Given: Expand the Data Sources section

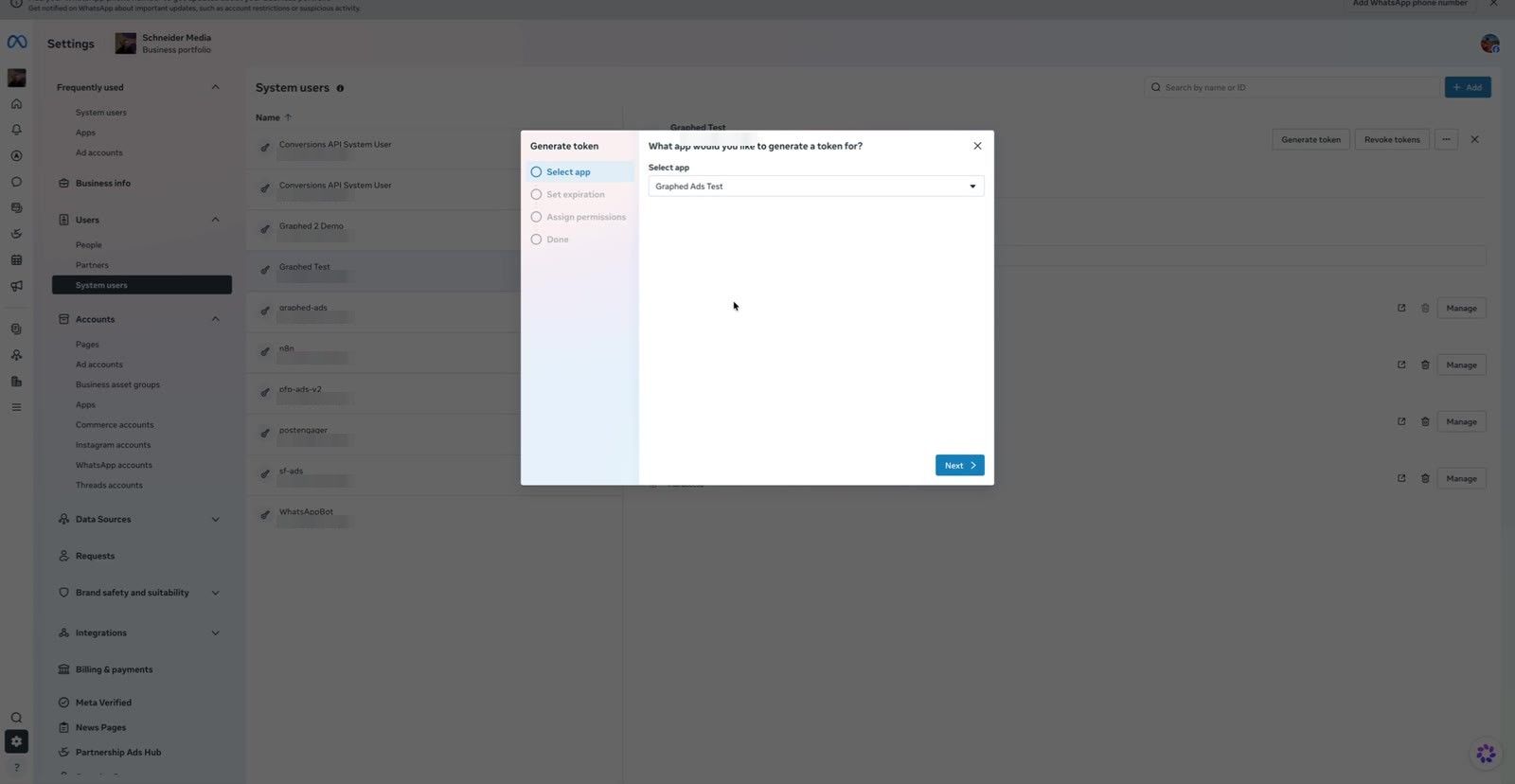Looking at the screenshot, I should point(215,520).
